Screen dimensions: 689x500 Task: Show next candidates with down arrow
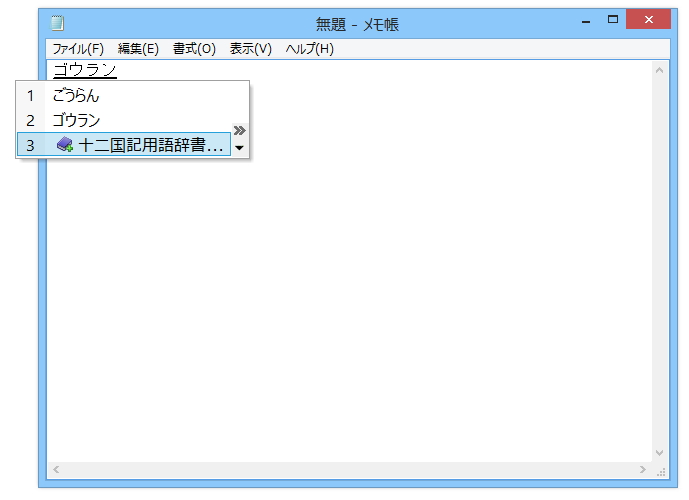click(239, 148)
